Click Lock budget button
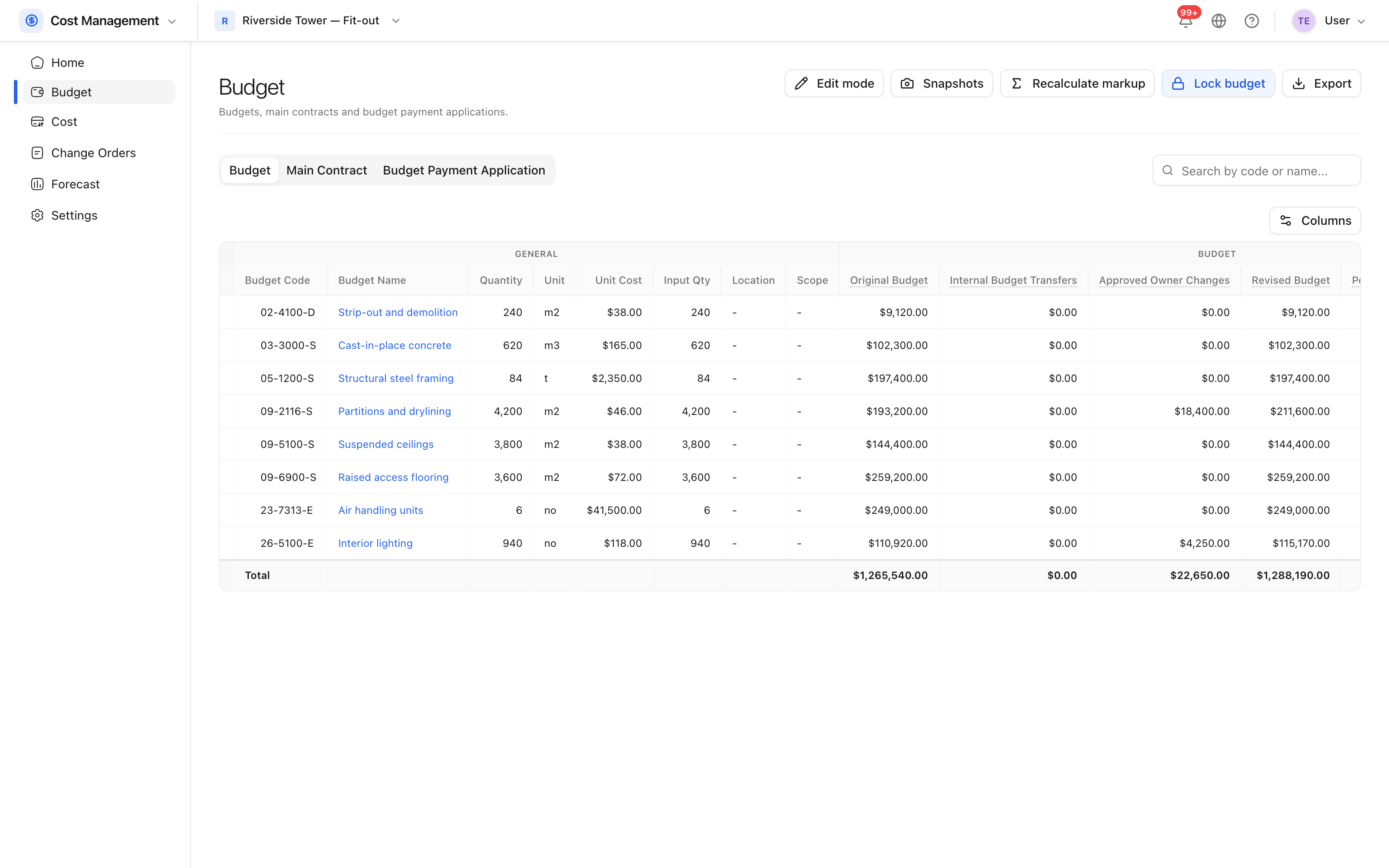This screenshot has width=1389, height=868. [x=1218, y=84]
